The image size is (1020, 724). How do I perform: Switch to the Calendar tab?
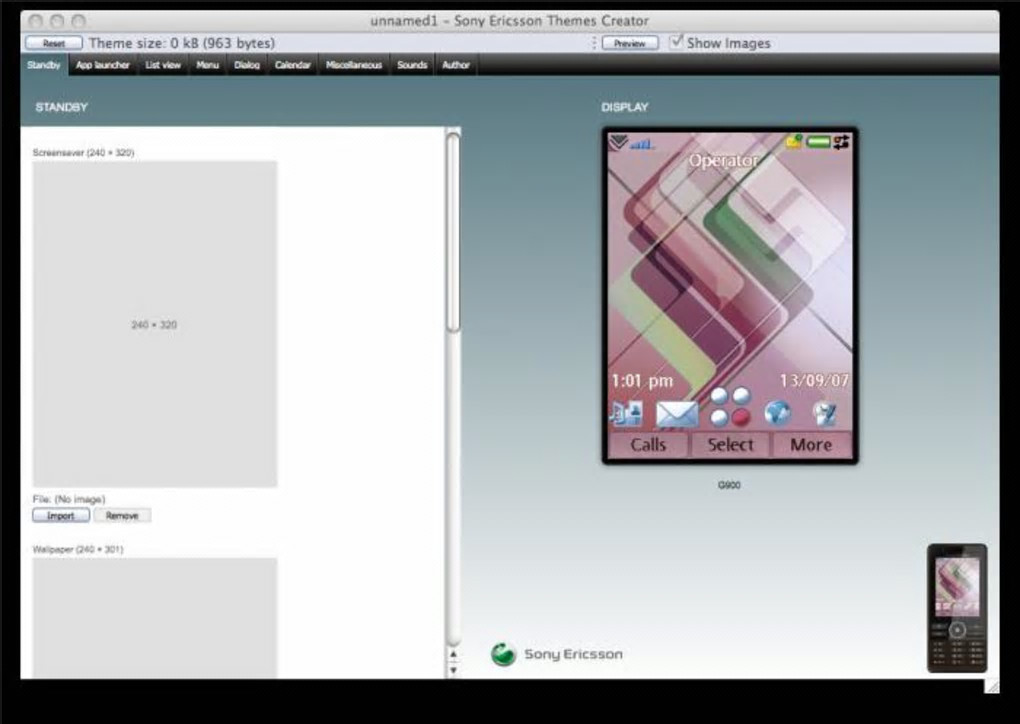coord(292,65)
